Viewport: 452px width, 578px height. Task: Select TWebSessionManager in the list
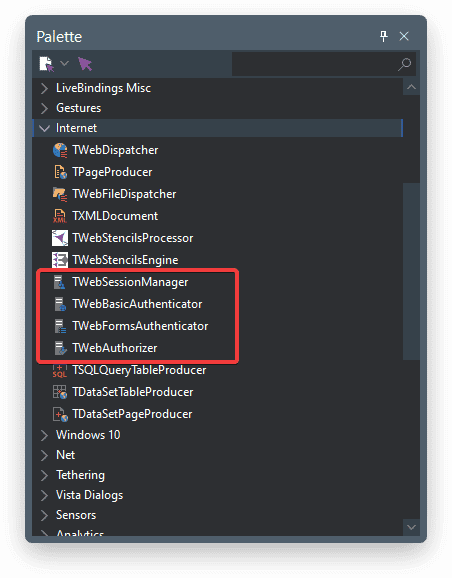pos(130,282)
